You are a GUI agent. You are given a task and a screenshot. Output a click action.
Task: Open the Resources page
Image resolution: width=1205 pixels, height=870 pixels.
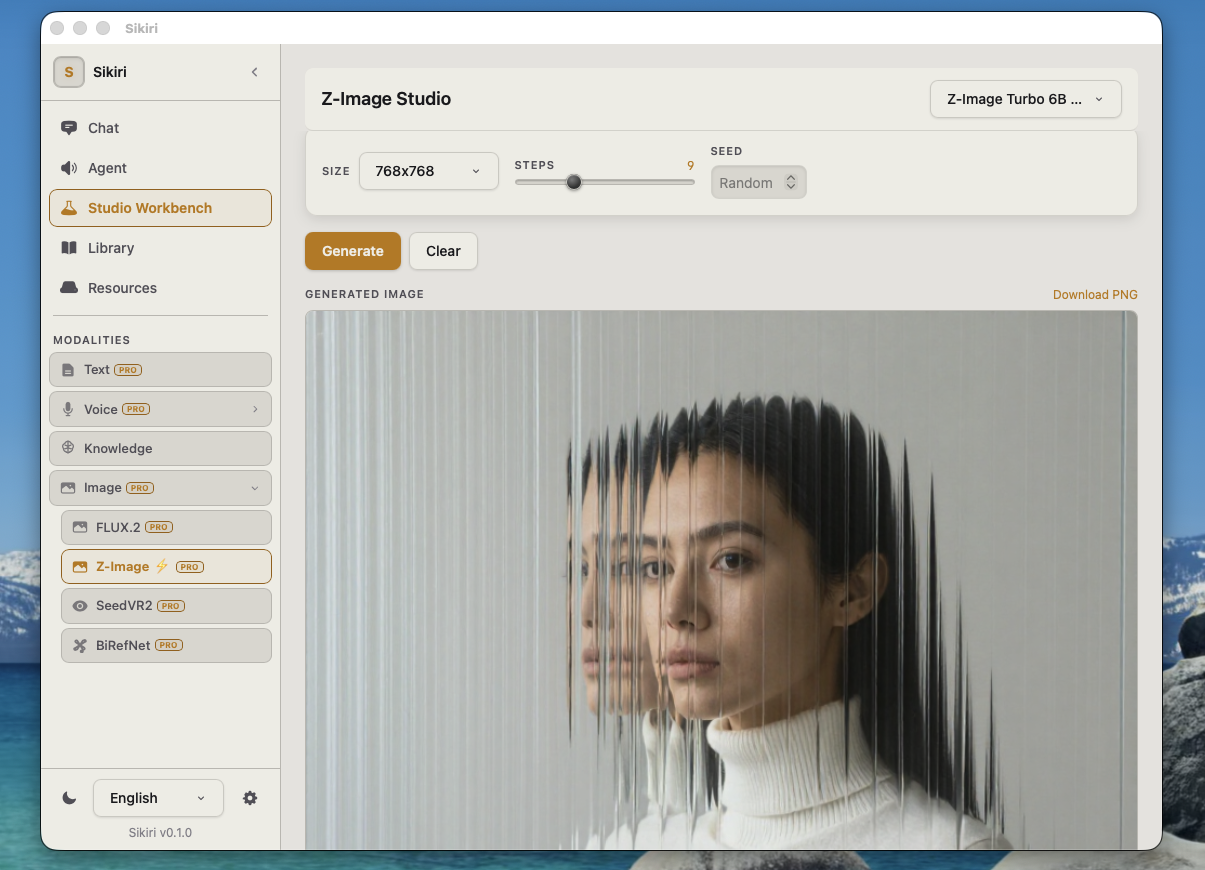(160, 288)
